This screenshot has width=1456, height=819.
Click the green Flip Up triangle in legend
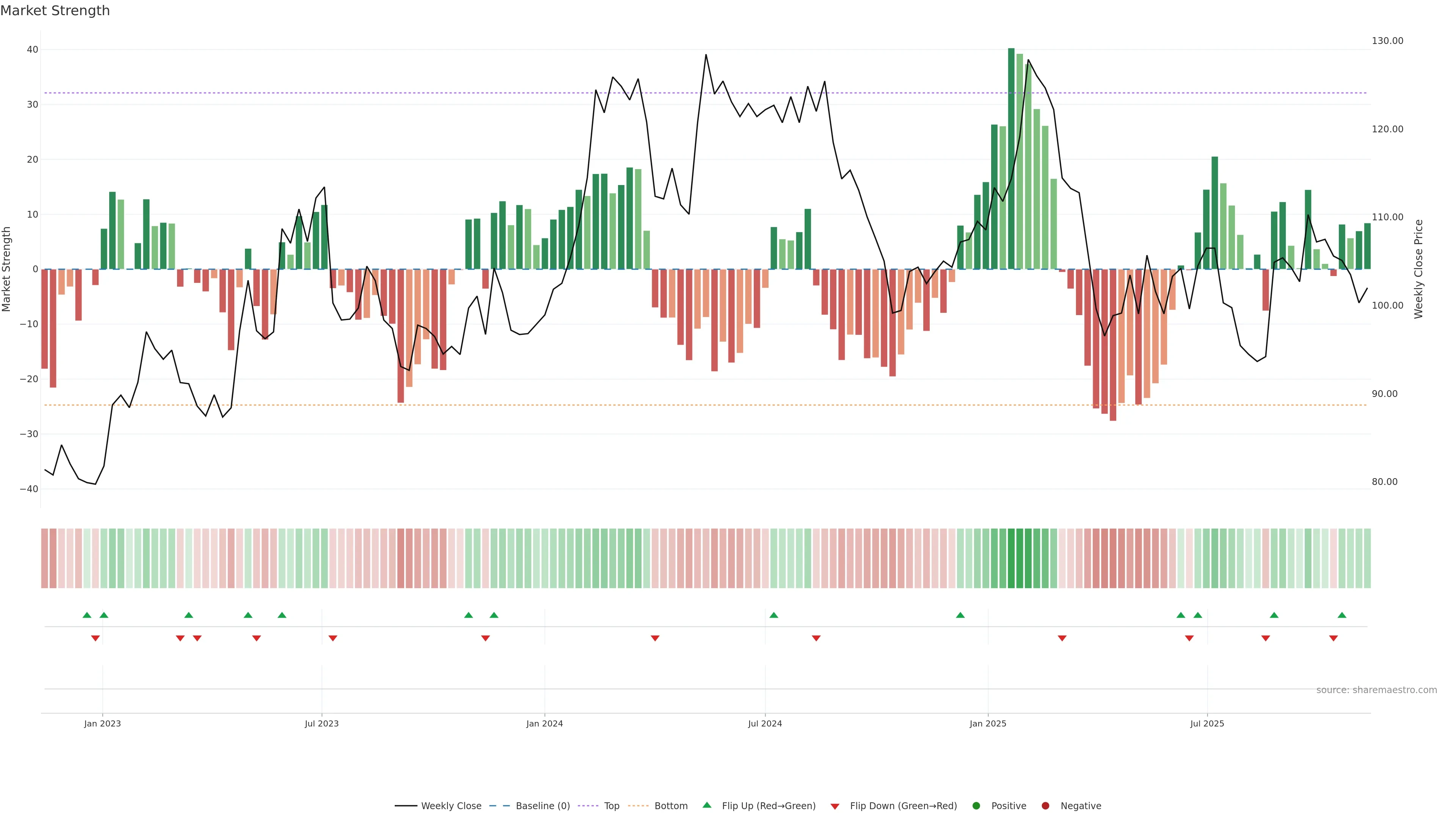click(706, 805)
